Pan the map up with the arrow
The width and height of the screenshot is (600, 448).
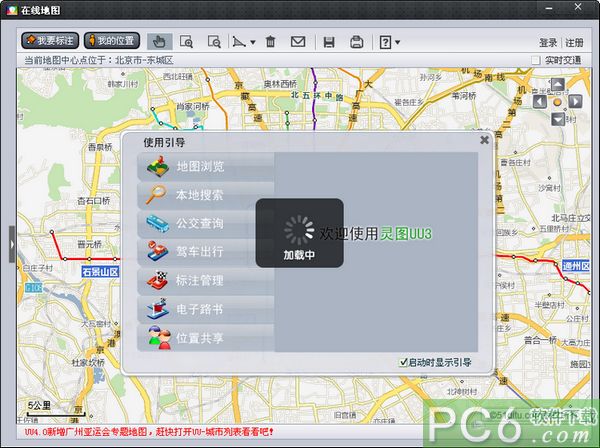tap(558, 84)
